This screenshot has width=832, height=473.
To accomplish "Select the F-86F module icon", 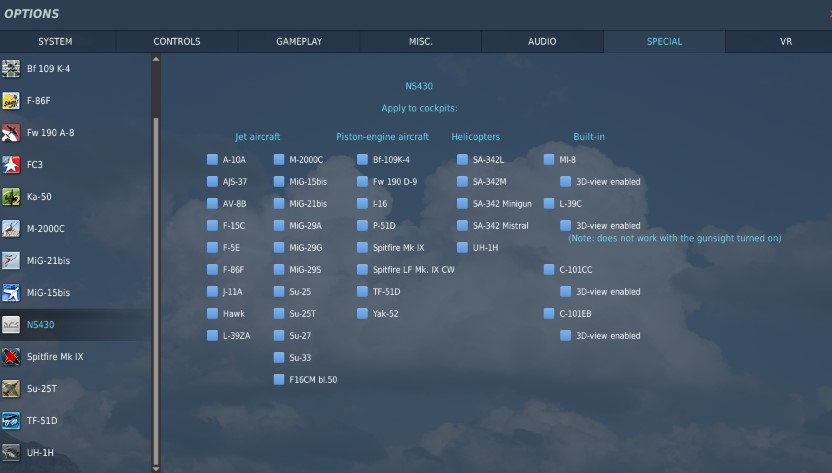I will tap(11, 100).
